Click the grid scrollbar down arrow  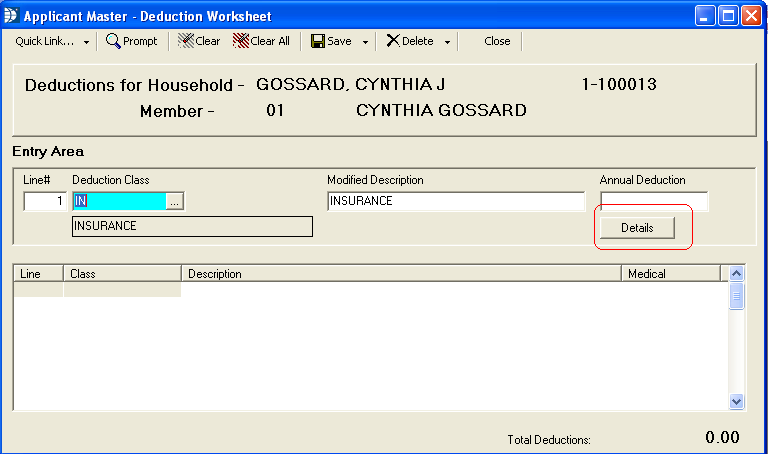[737, 401]
